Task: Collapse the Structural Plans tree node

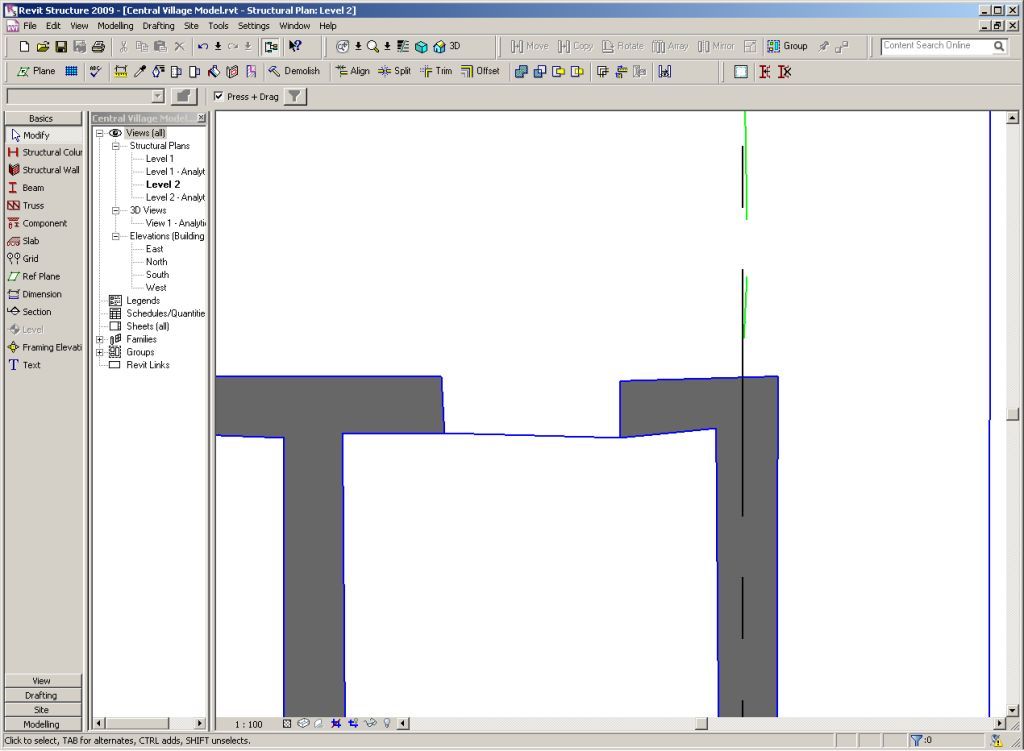Action: pyautogui.click(x=116, y=146)
